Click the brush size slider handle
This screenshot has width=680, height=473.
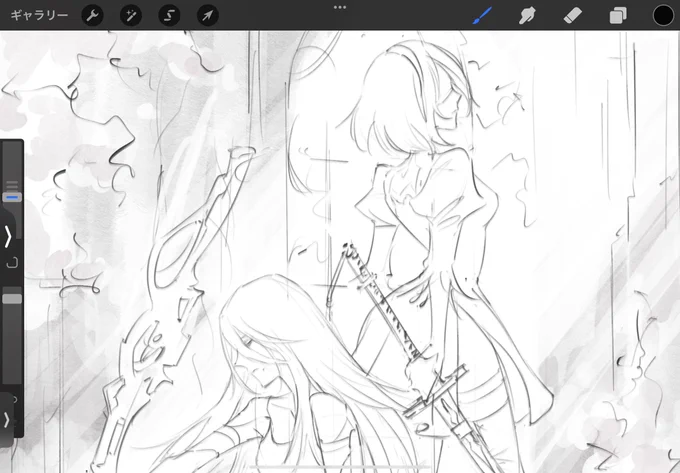pos(12,197)
